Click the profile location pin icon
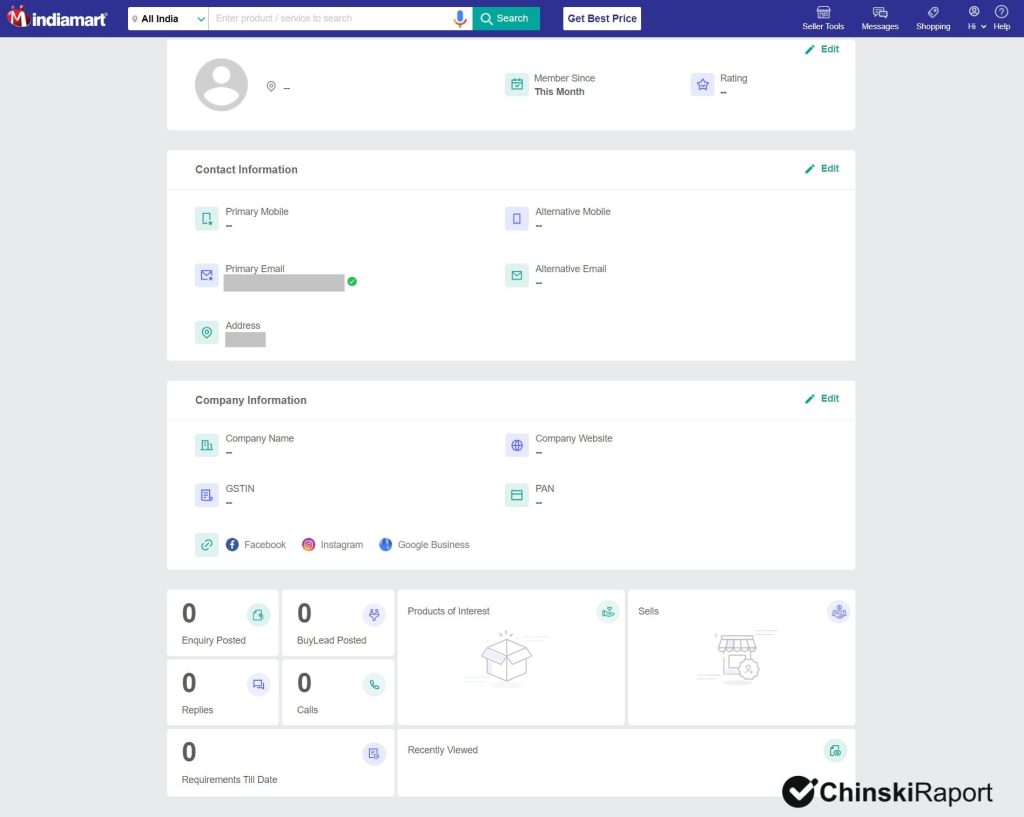The image size is (1024, 817). (x=271, y=86)
